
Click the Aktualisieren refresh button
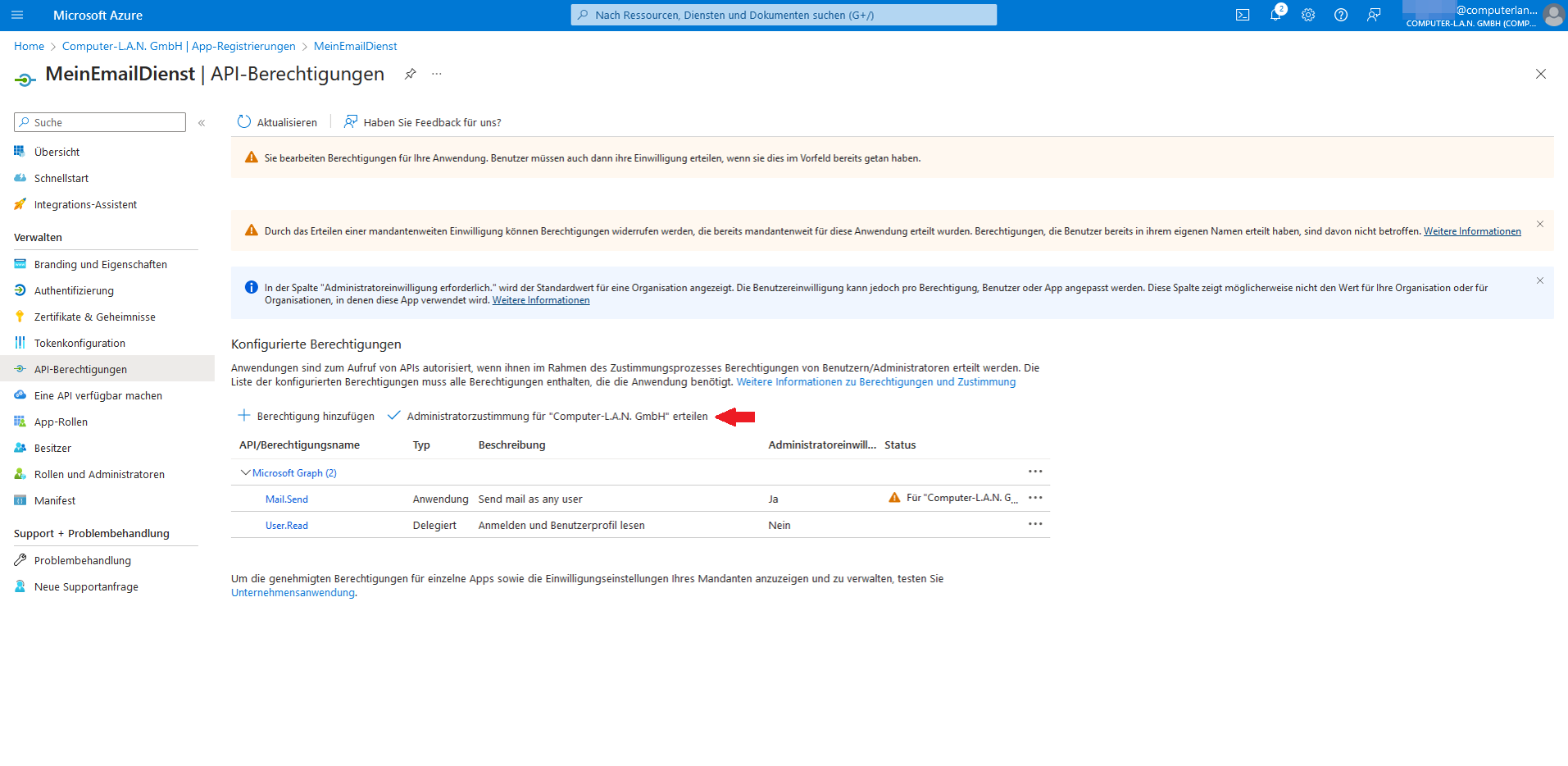(x=277, y=122)
